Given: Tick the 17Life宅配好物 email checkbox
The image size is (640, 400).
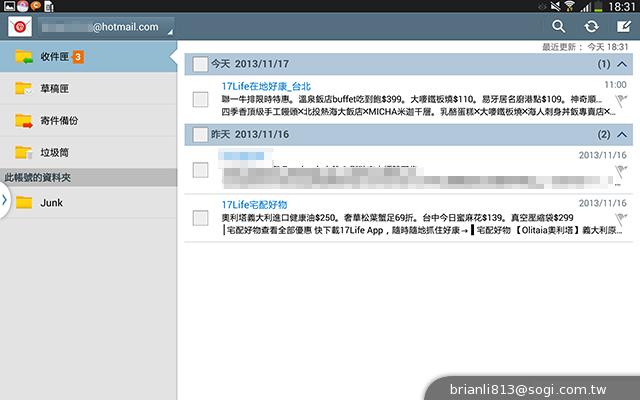Looking at the screenshot, I should coord(200,217).
